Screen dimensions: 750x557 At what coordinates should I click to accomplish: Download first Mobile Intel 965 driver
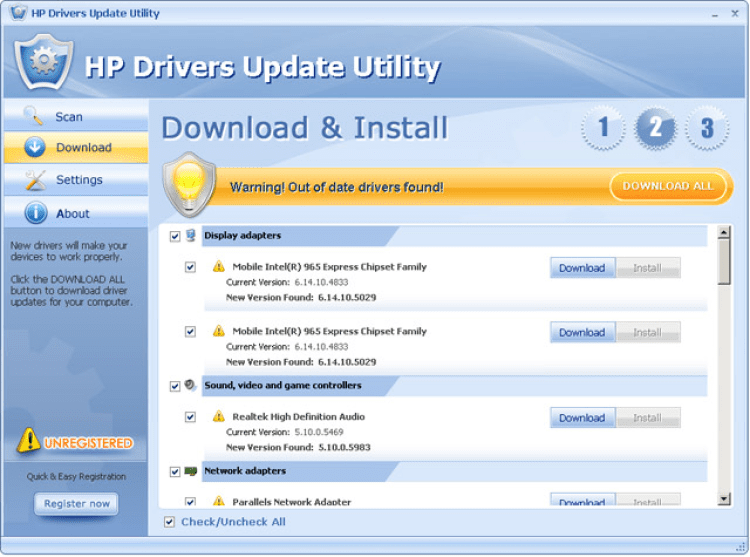[x=582, y=268]
